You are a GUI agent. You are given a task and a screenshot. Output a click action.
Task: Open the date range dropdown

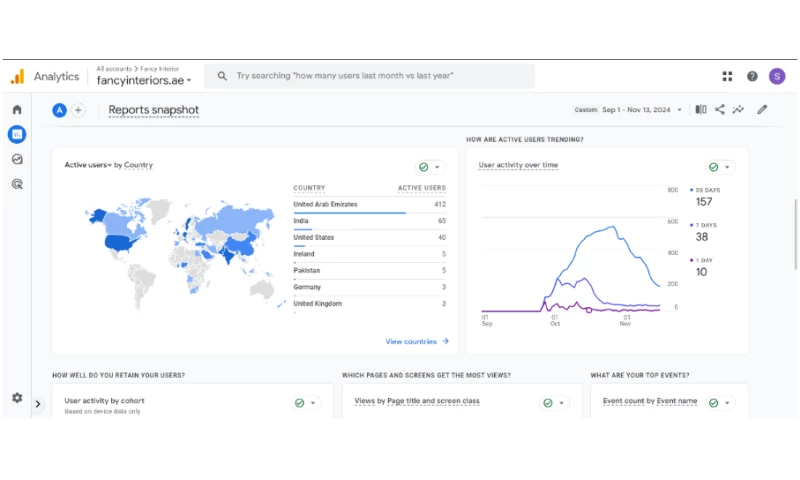pyautogui.click(x=632, y=110)
